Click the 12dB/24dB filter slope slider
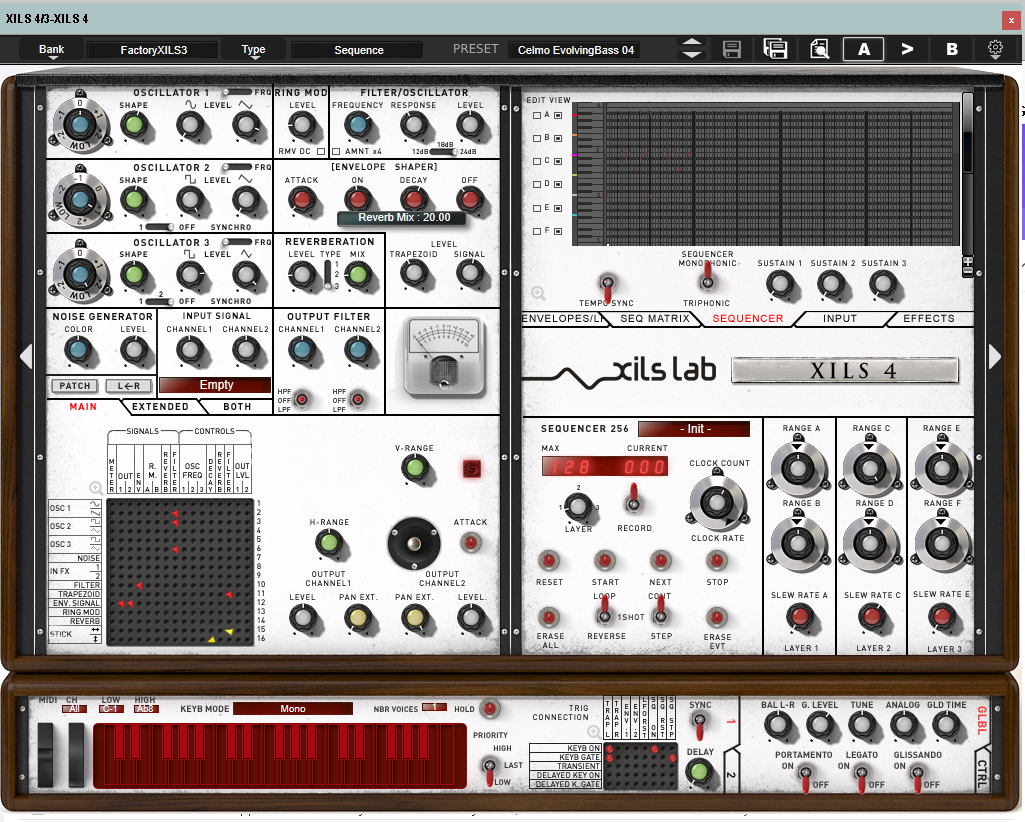The image size is (1025, 822). pos(444,151)
